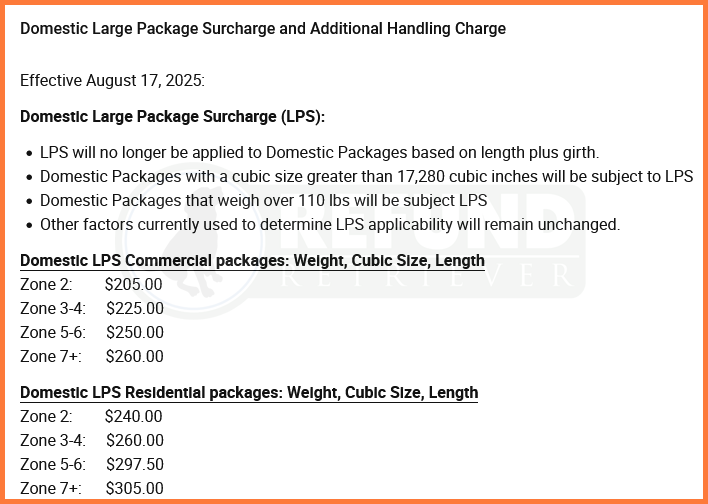This screenshot has width=708, height=504.
Task: Click the main title about Large Package Surcharge
Action: pyautogui.click(x=263, y=28)
